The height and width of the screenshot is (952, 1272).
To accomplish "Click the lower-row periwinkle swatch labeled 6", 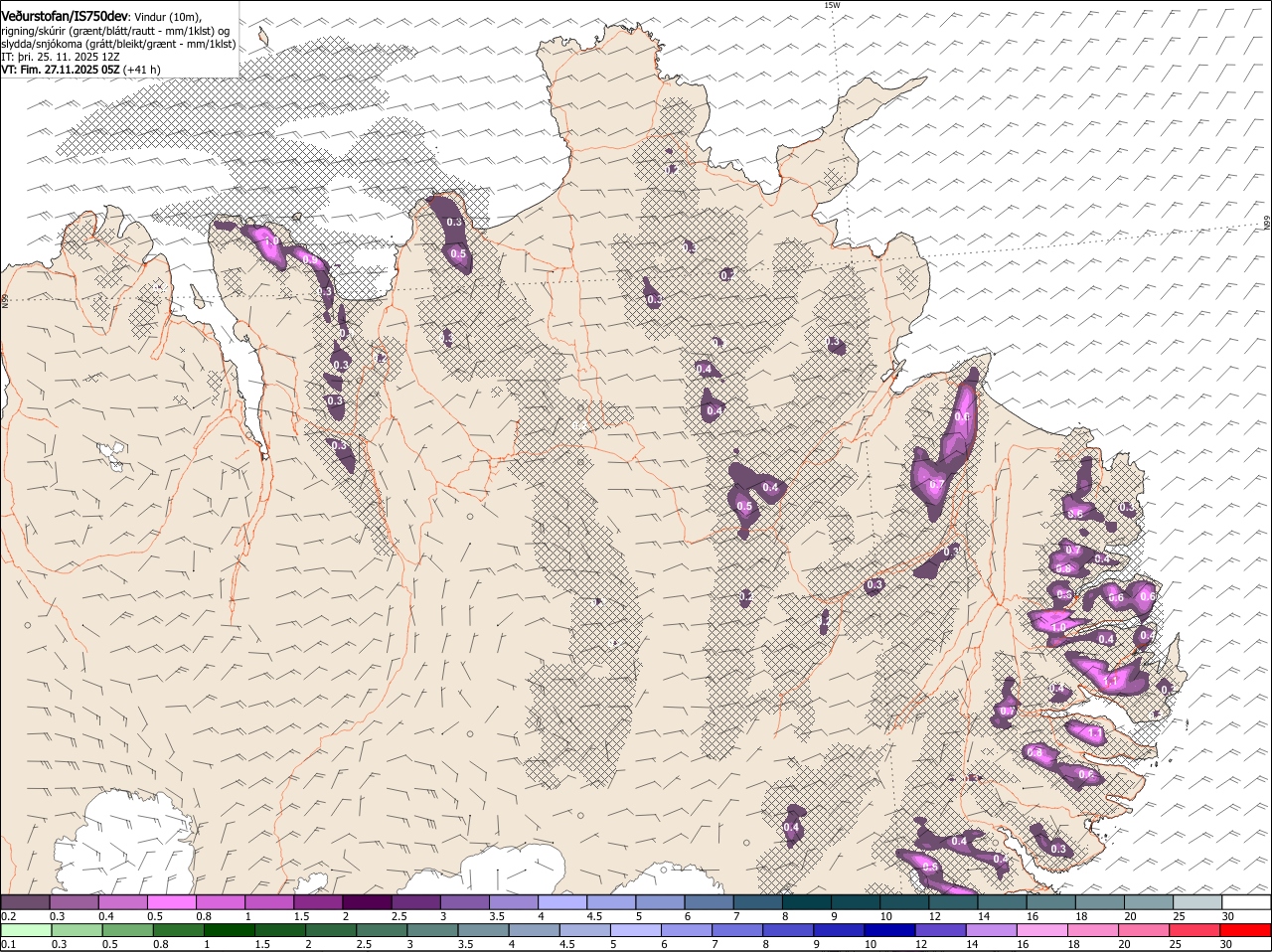I will click(x=687, y=931).
